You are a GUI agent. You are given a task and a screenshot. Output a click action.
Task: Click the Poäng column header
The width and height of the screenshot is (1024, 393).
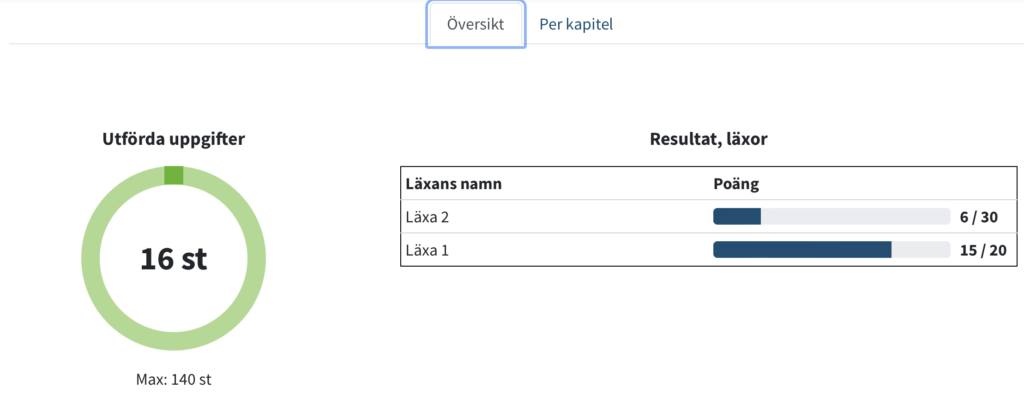[736, 184]
